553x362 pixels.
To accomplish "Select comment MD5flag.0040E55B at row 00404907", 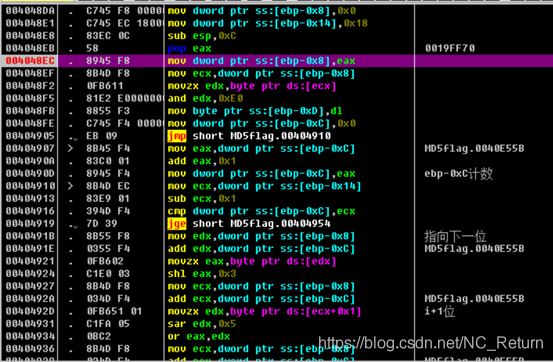I will tap(474, 149).
